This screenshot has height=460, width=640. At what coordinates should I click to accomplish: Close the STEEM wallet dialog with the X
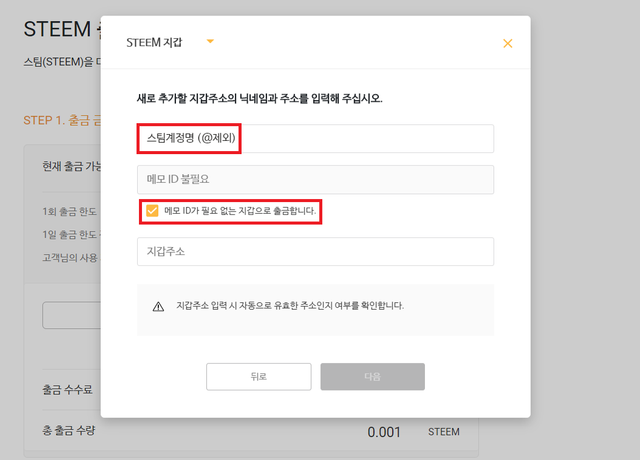[x=507, y=43]
